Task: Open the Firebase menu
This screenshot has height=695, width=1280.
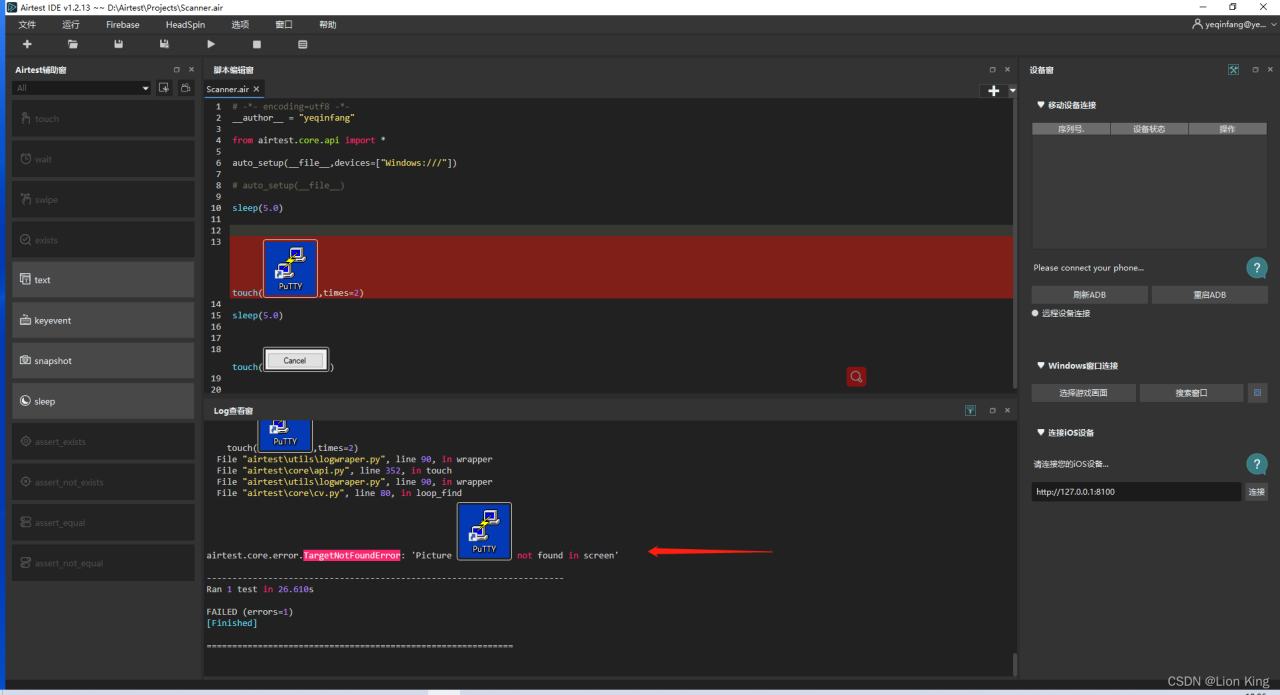Action: (x=123, y=24)
